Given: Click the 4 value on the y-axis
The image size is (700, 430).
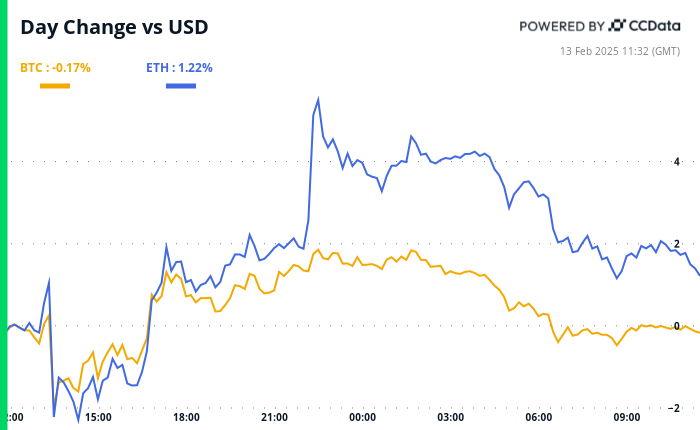Looking at the screenshot, I should click(x=677, y=161).
